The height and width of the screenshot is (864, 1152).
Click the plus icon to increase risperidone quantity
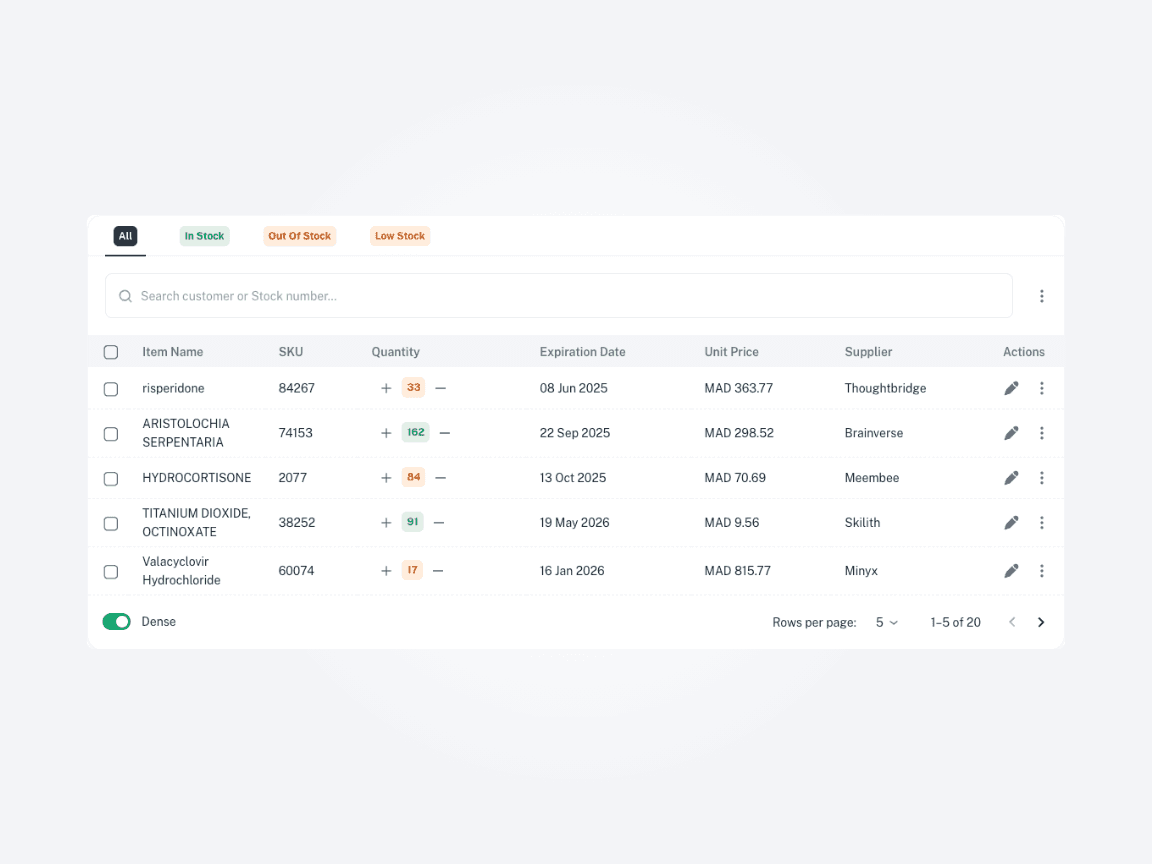coord(386,388)
